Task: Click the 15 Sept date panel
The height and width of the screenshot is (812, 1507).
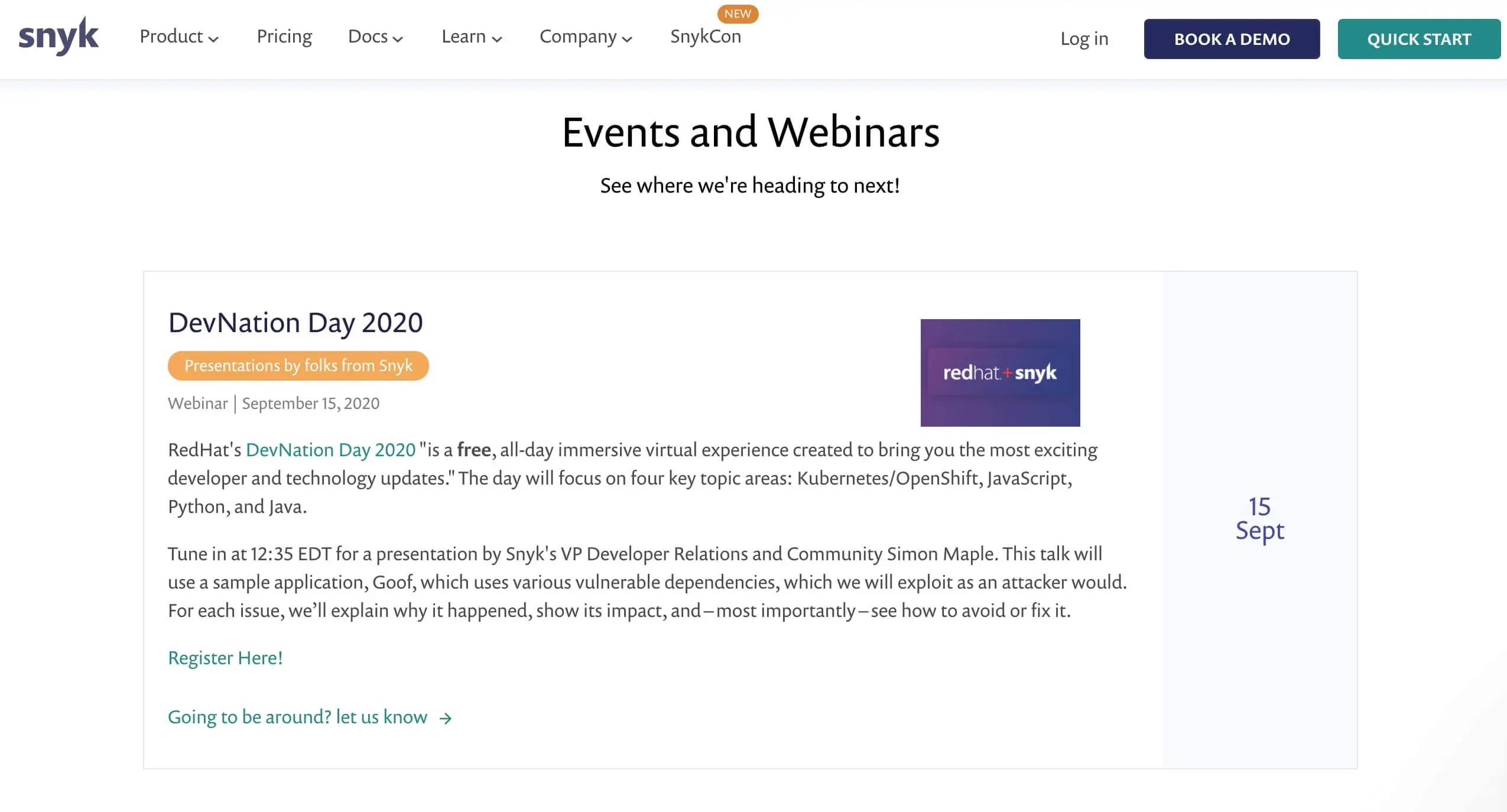Action: pyautogui.click(x=1259, y=519)
